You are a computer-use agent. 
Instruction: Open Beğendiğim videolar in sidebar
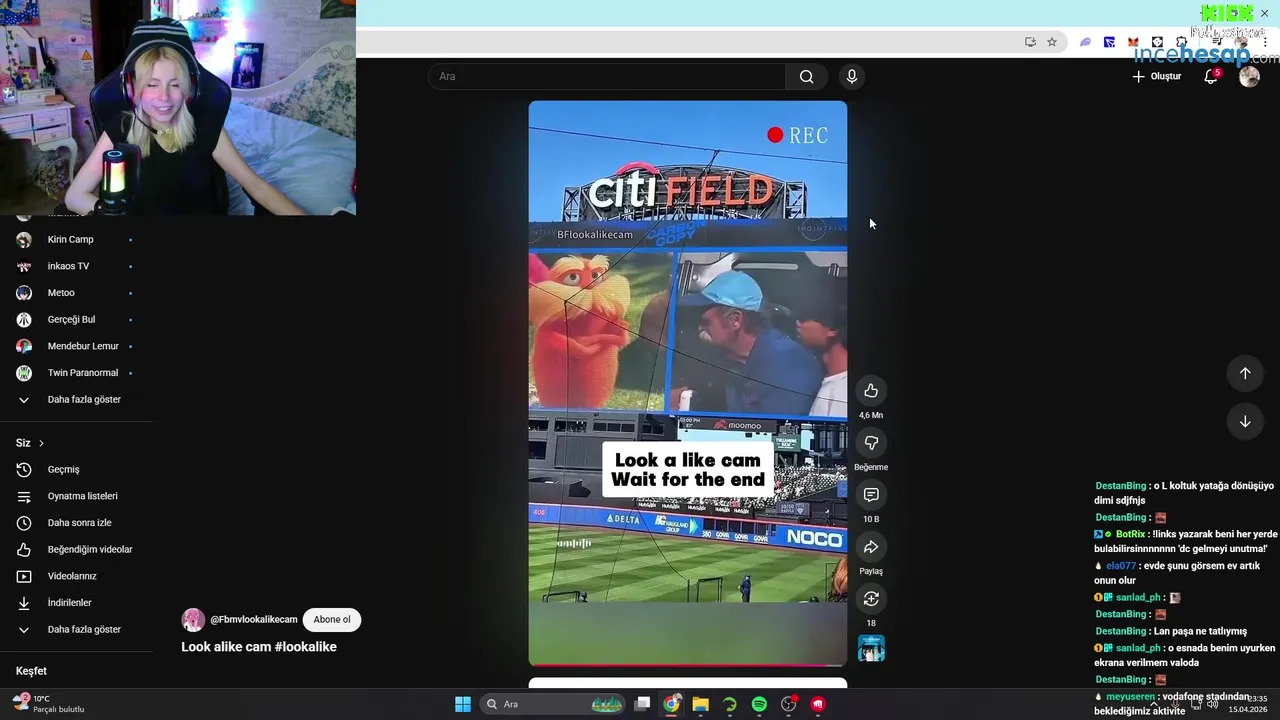(x=75, y=550)
